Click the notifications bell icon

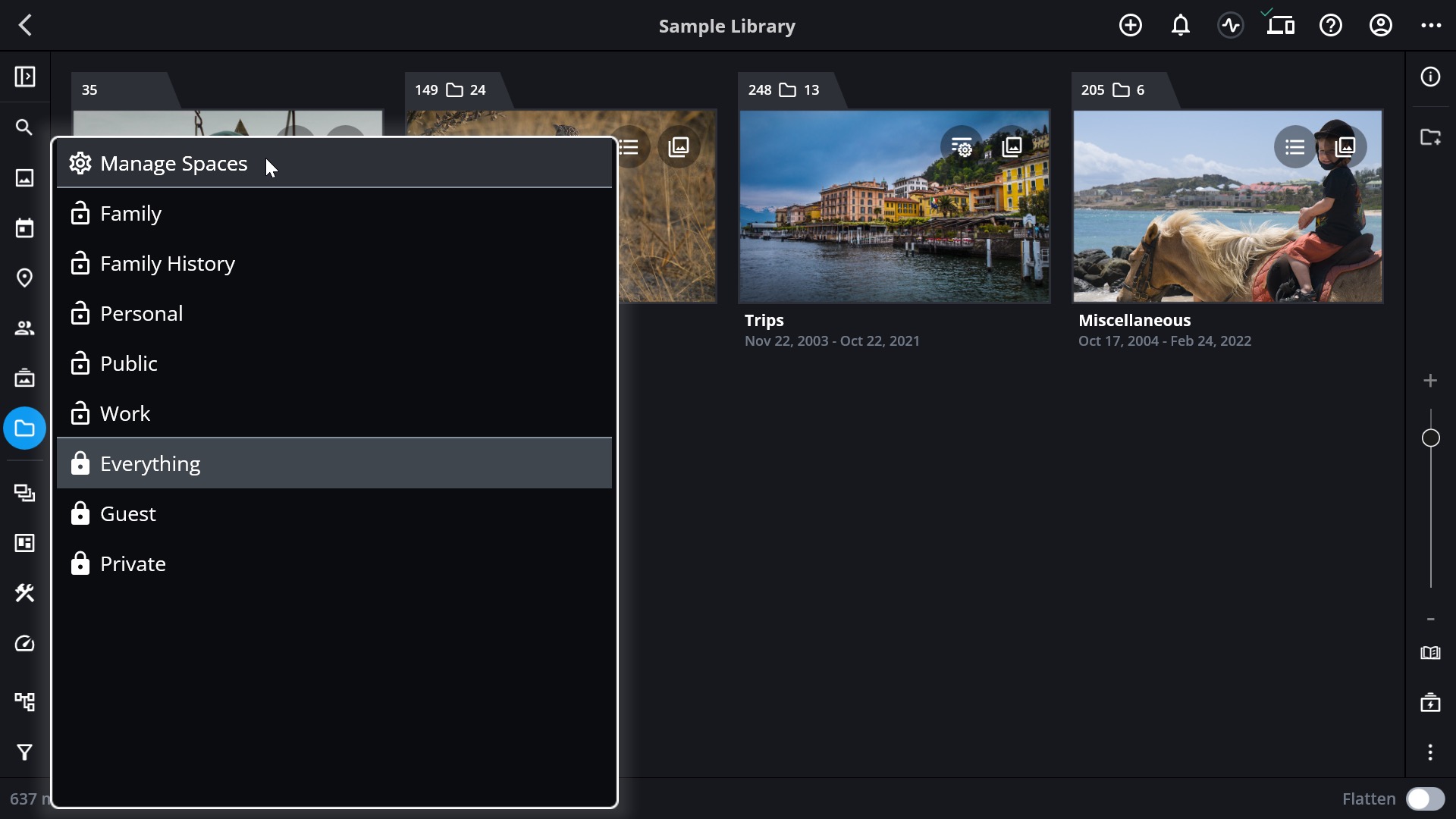(1180, 26)
